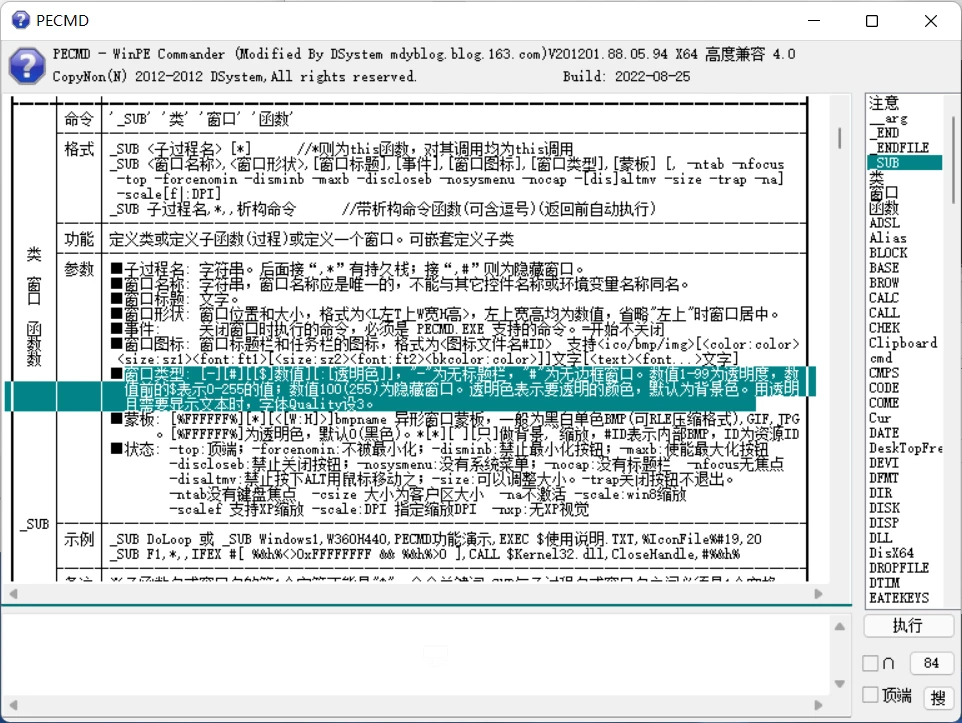Select DeskTopFre in the command list
962x723 pixels.
point(905,449)
